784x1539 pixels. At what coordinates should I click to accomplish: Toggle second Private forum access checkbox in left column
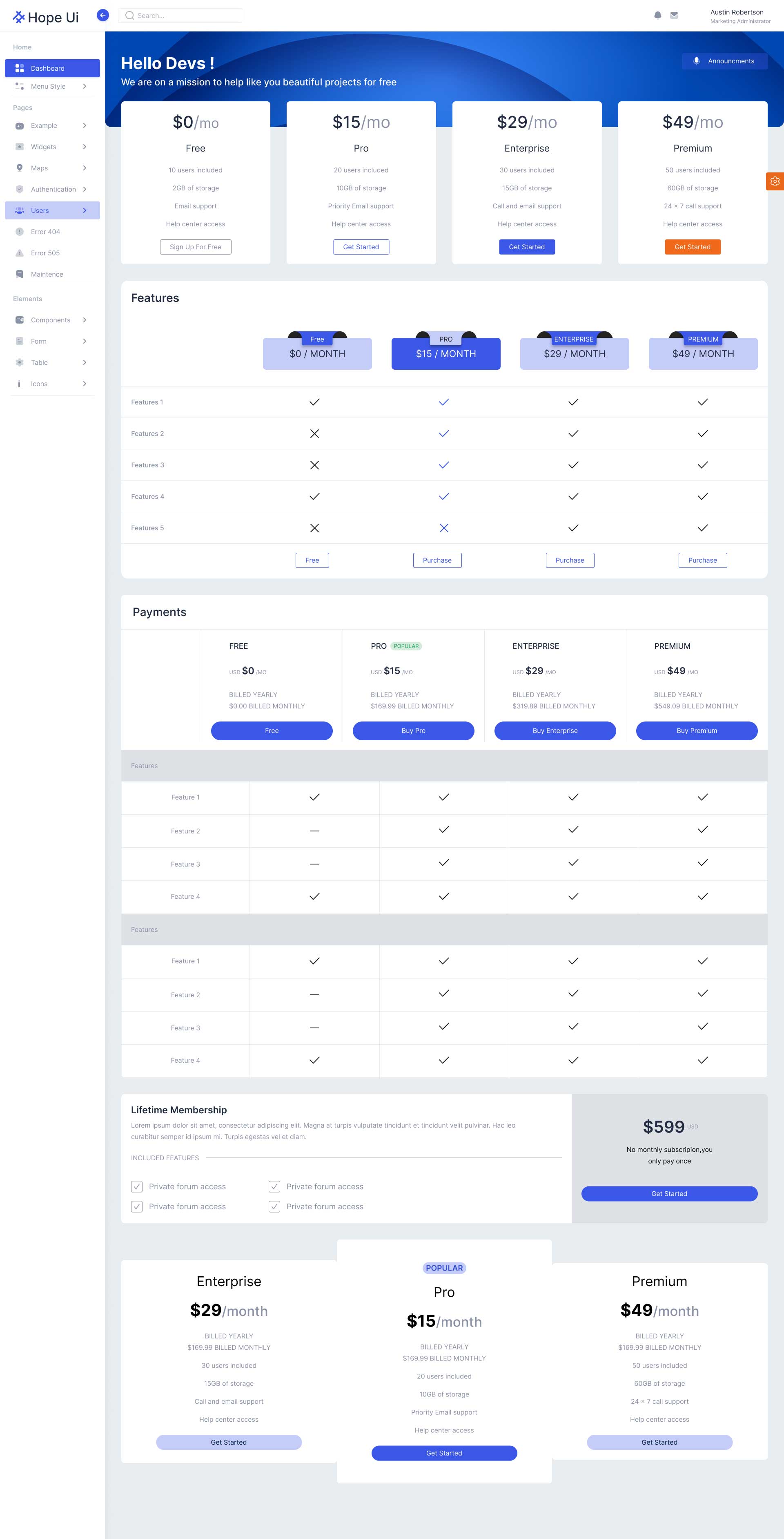tap(137, 1207)
